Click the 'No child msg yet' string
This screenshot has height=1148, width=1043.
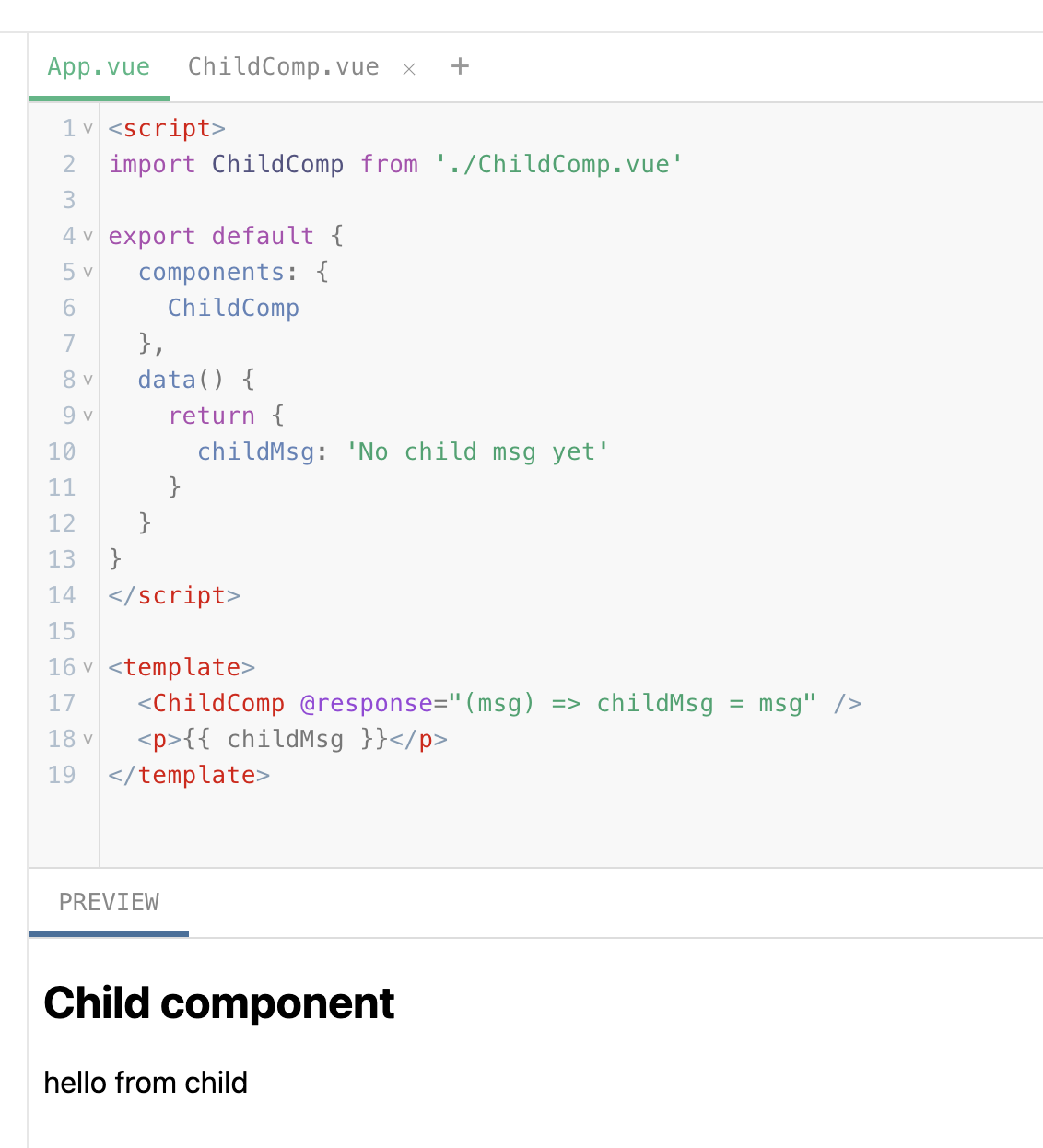pos(477,452)
